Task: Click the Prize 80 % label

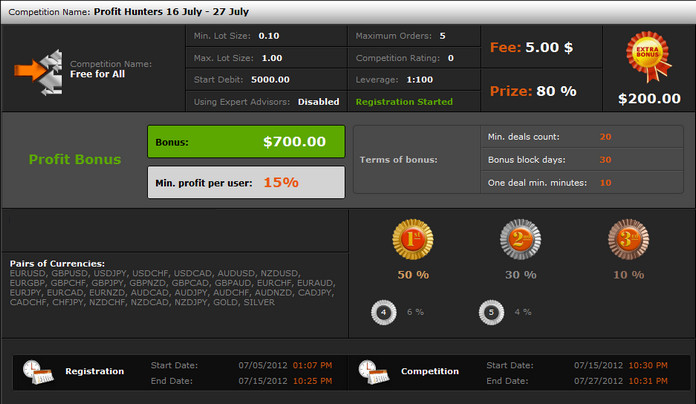Action: point(533,91)
